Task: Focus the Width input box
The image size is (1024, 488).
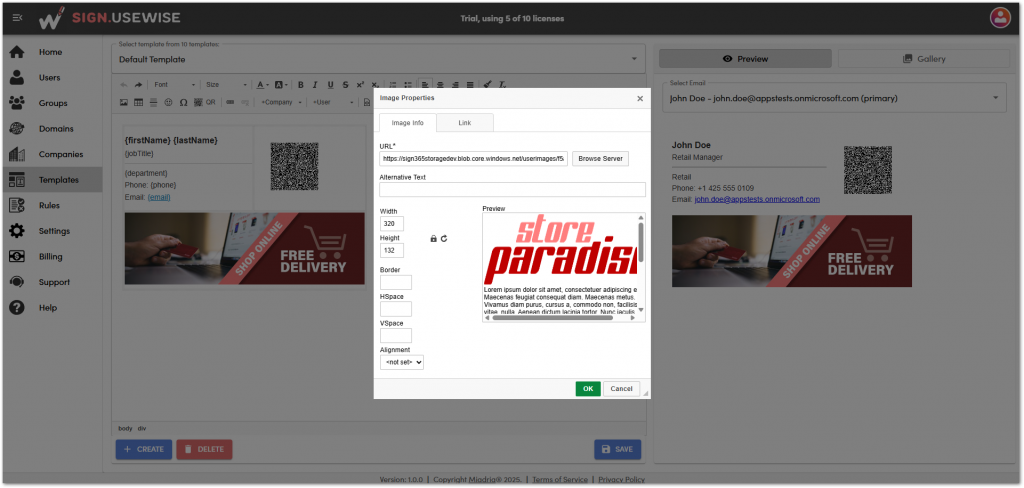Action: coord(391,224)
